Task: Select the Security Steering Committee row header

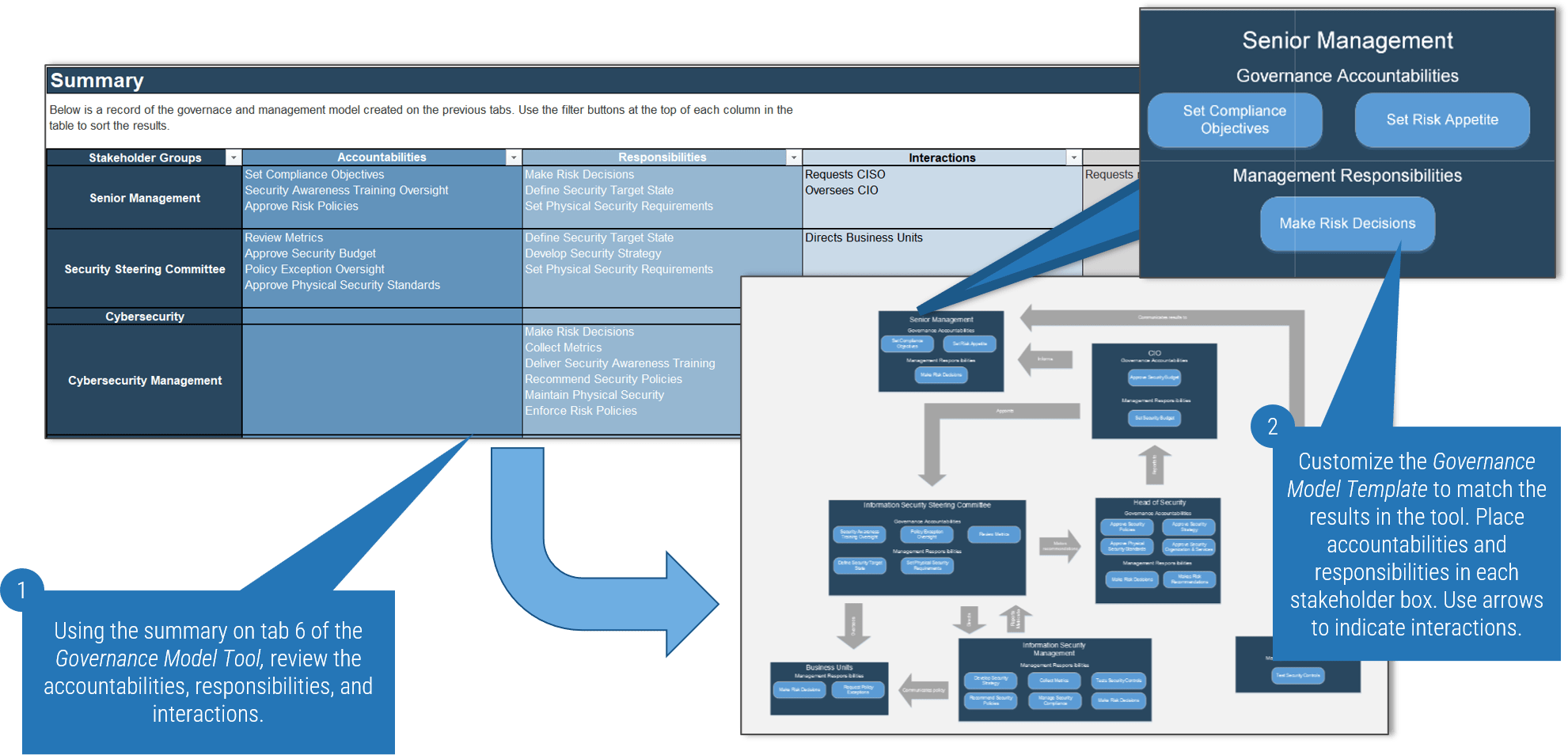Action: click(x=145, y=269)
